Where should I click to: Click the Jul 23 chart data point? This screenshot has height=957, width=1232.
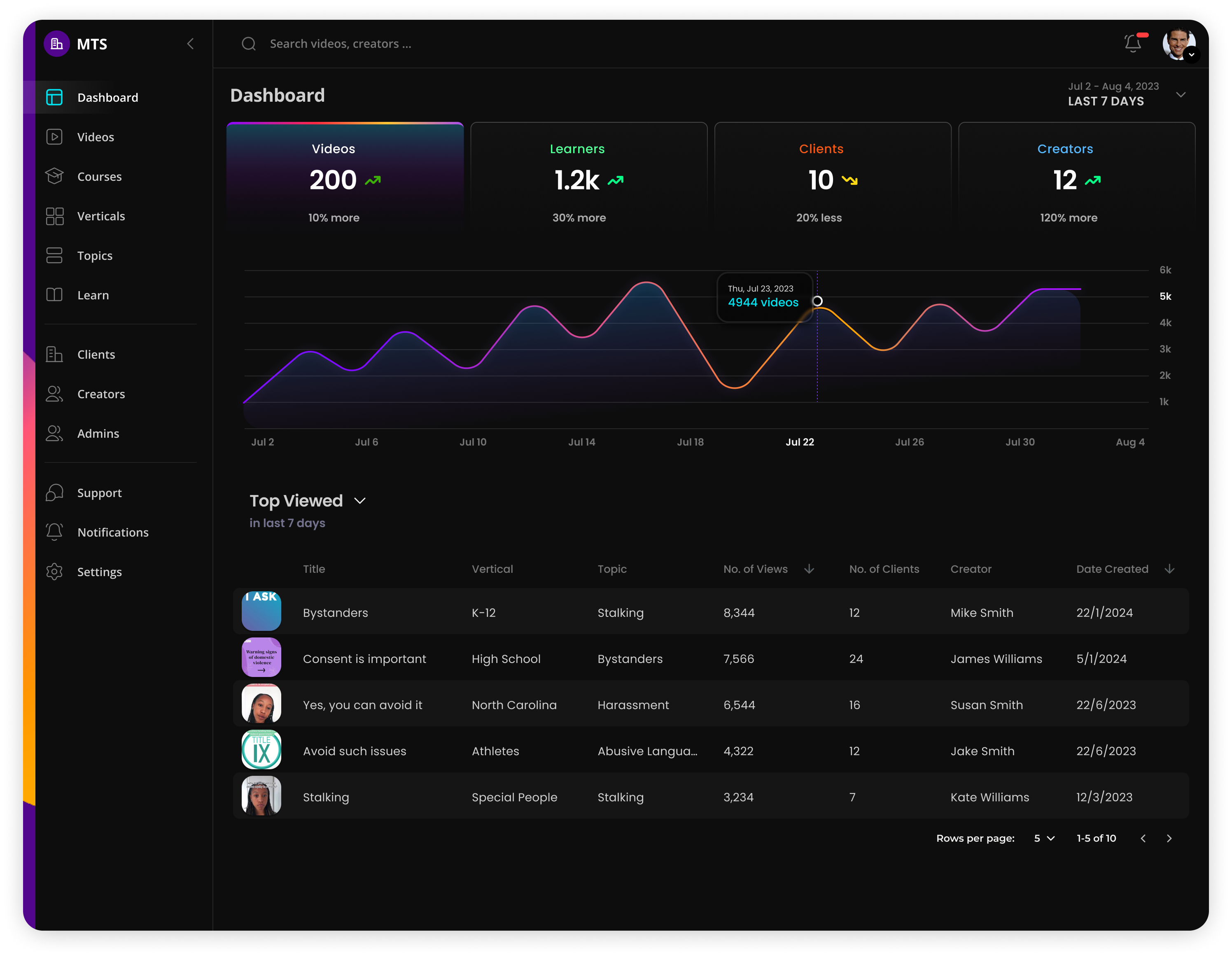[x=817, y=301]
